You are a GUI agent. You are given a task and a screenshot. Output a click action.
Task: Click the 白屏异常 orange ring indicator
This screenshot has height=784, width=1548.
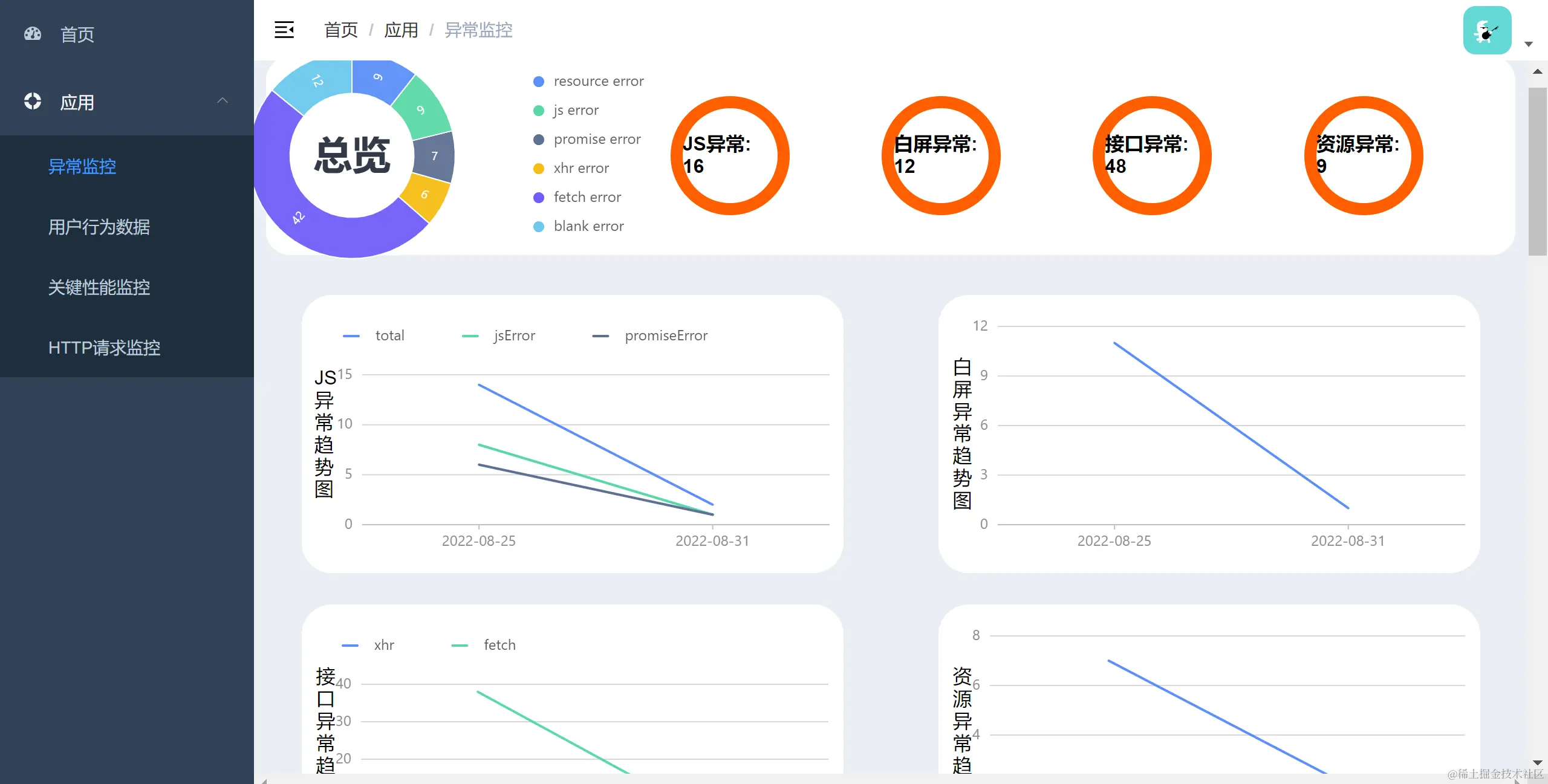[x=941, y=155]
